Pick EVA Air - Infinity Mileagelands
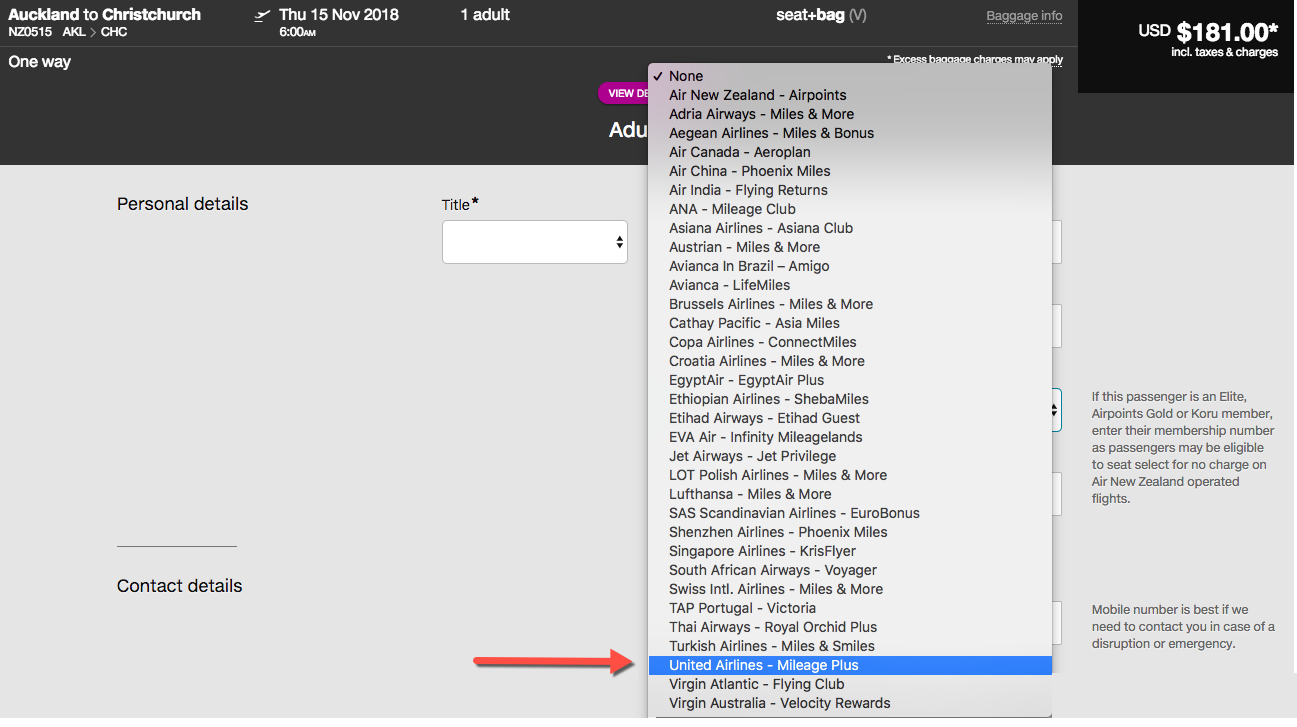Image resolution: width=1297 pixels, height=727 pixels. click(x=850, y=437)
